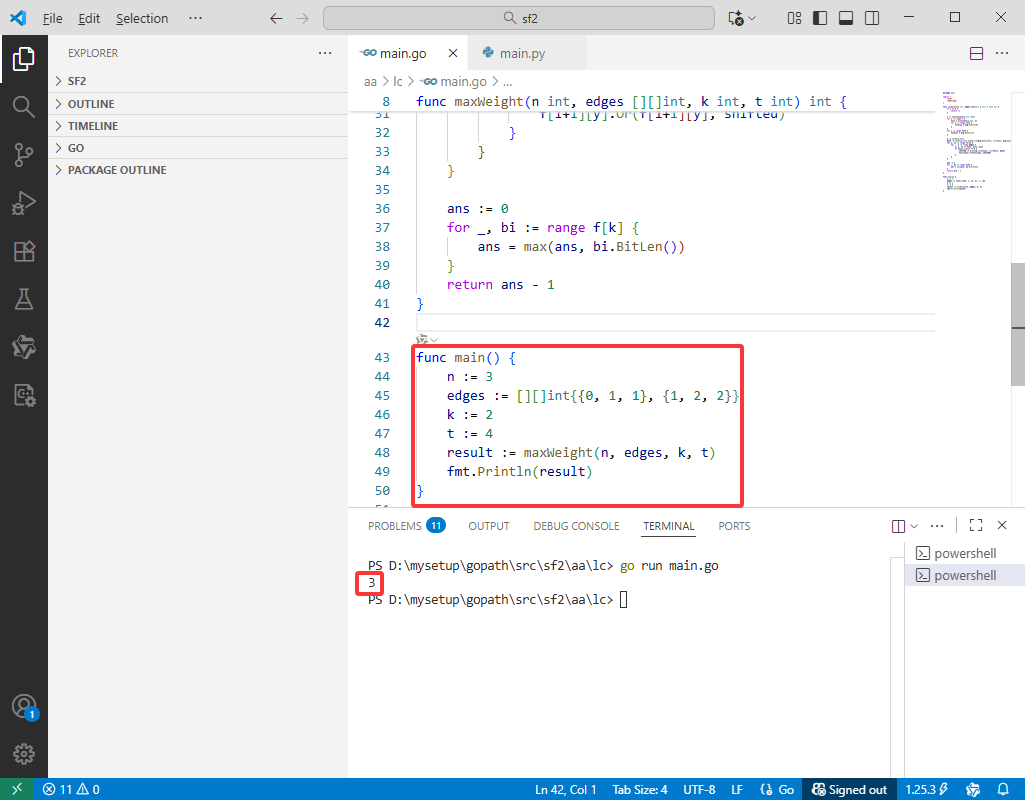This screenshot has height=800, width=1025.
Task: Switch to PROBLEMS panel tab
Action: (x=406, y=526)
